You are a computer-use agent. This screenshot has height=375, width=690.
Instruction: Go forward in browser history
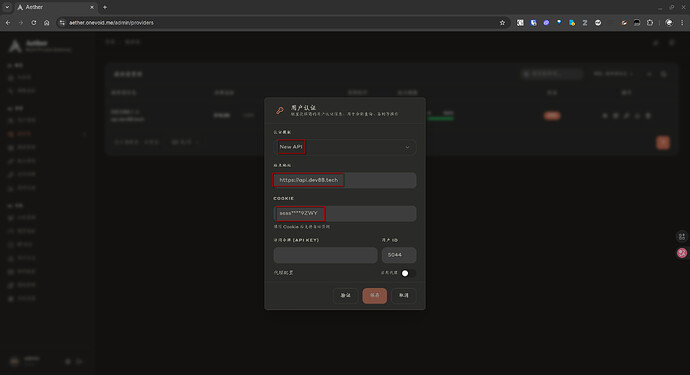click(x=21, y=22)
